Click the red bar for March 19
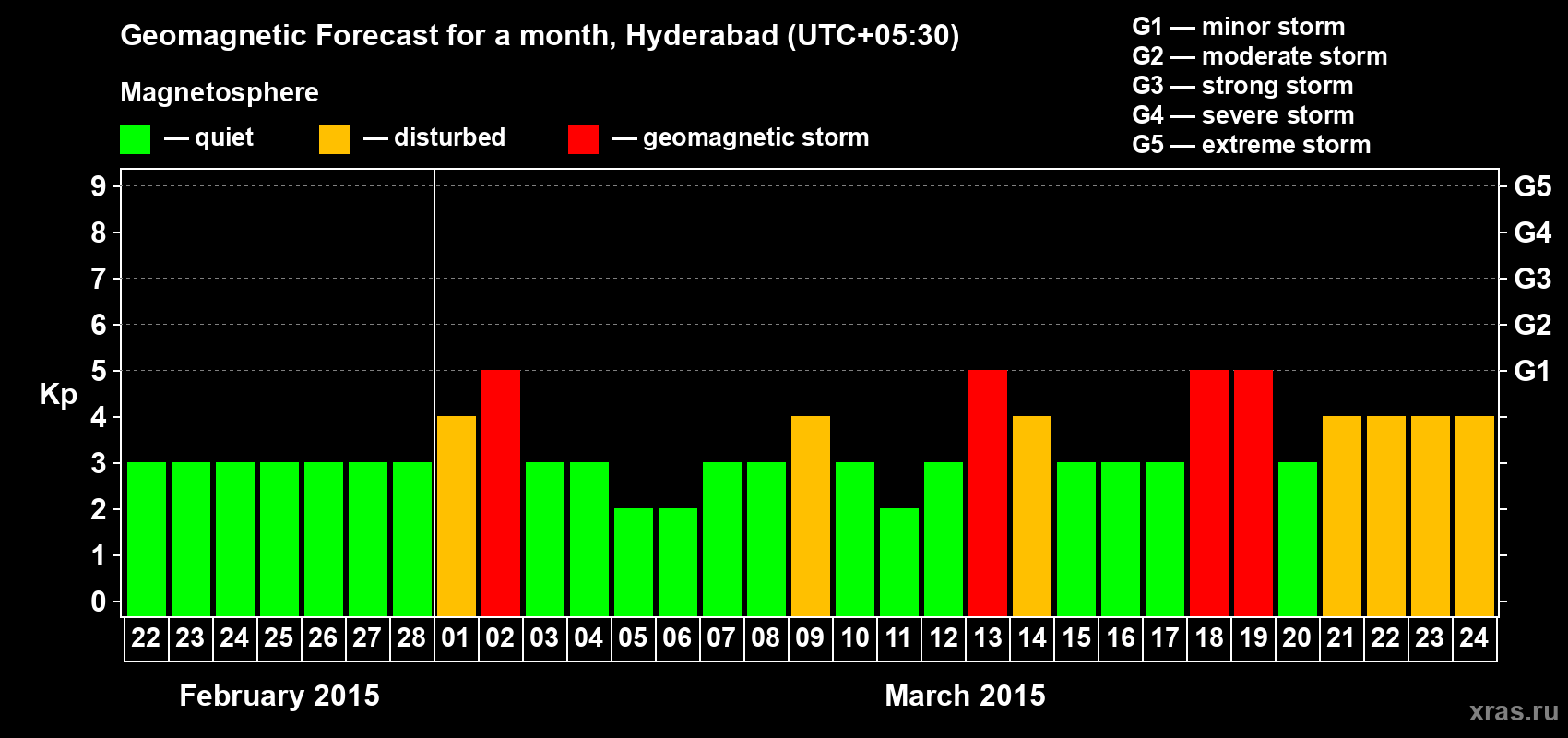The width and height of the screenshot is (1568, 738). (1253, 494)
